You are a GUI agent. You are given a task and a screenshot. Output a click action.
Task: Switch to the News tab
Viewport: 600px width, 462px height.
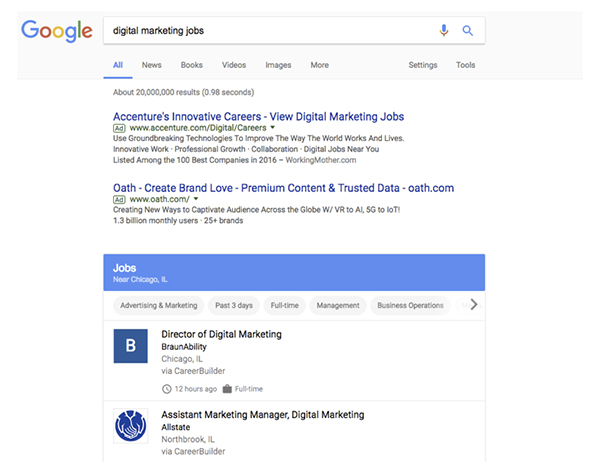click(152, 65)
